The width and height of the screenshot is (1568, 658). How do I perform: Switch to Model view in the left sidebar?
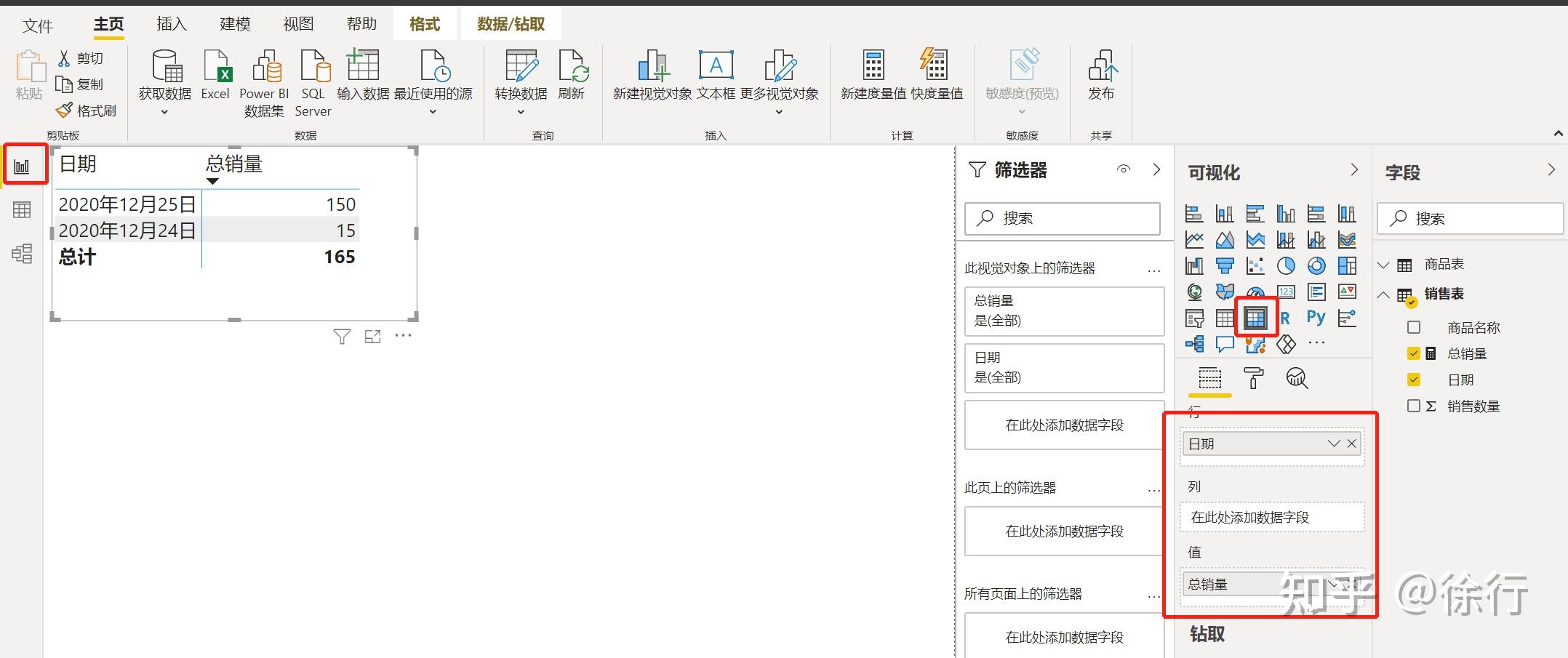(x=22, y=254)
